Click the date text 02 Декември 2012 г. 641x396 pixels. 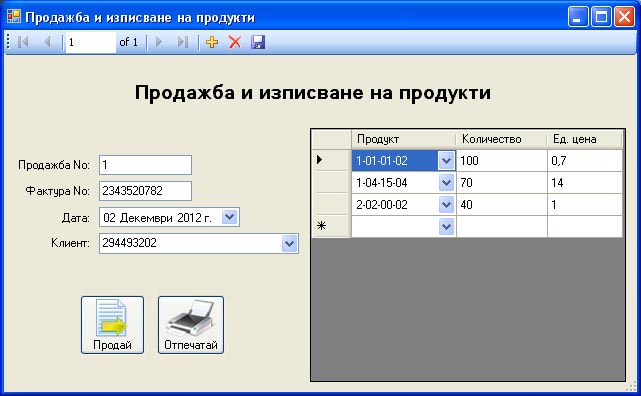[x=157, y=217]
